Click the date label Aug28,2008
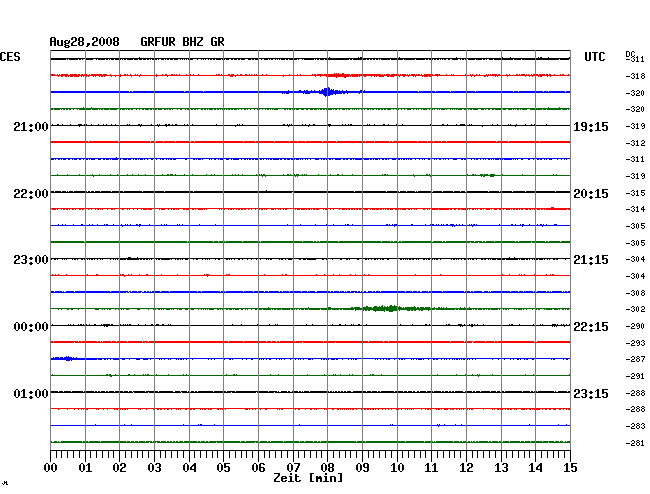 pyautogui.click(x=85, y=42)
